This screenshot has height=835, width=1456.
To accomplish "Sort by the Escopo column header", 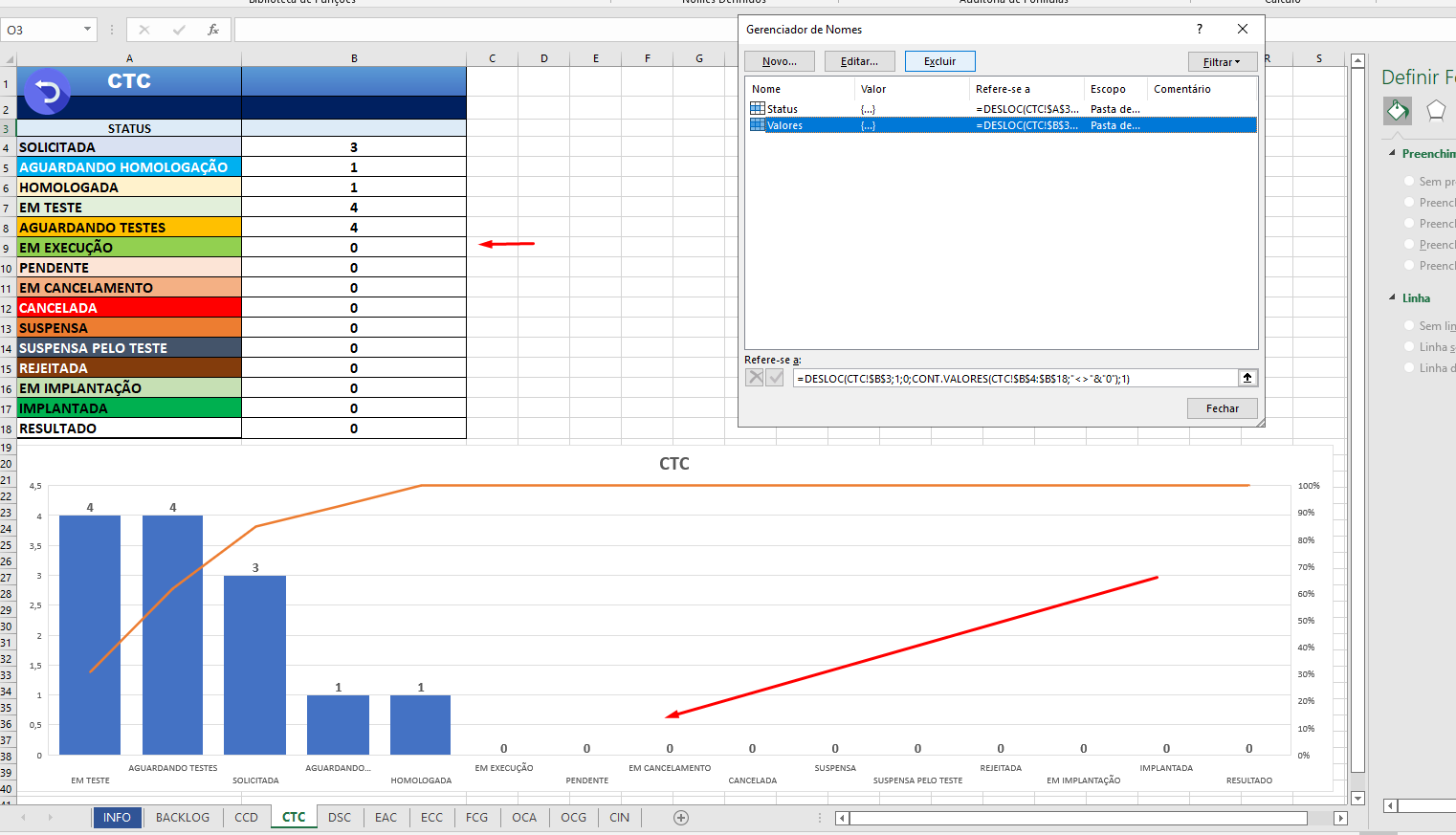I will pos(1115,89).
